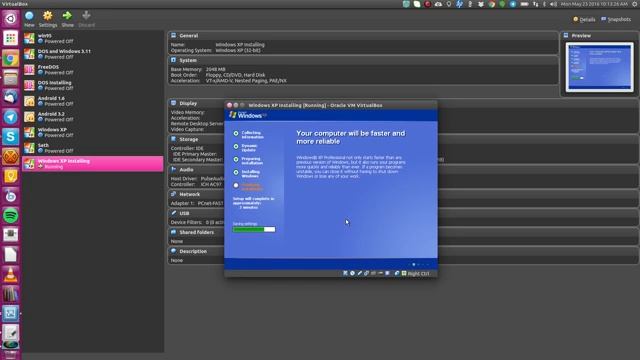Select the DOS installing virtual machine
The image size is (640, 360).
coord(93,85)
